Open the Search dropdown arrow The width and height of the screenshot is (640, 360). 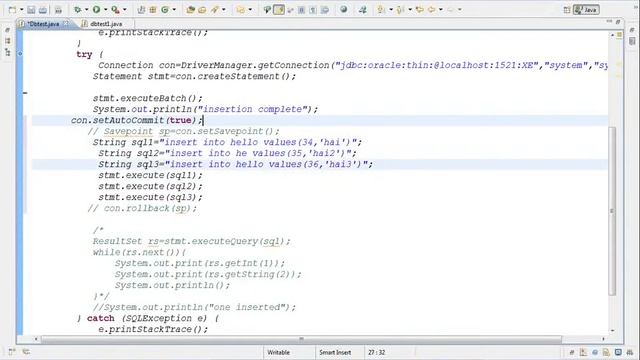tap(224, 9)
